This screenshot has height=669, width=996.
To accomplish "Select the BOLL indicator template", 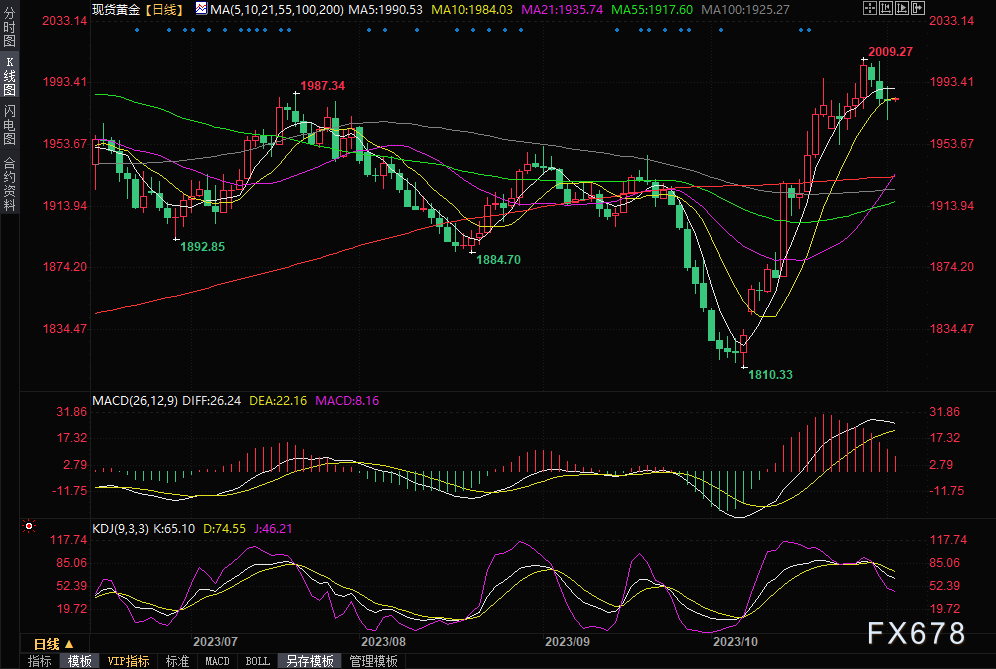I will click(x=257, y=661).
